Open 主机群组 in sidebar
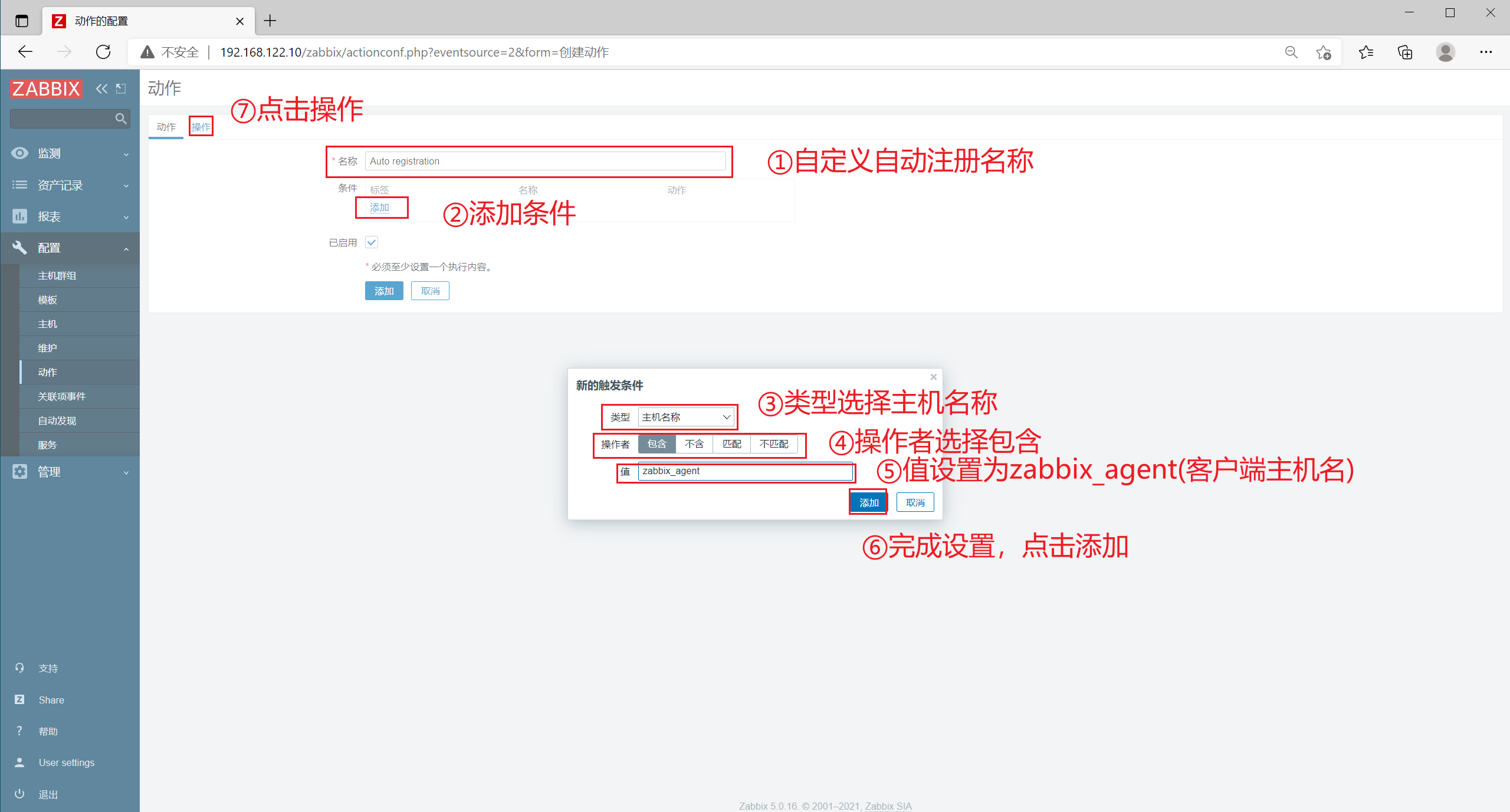Screen dimensions: 1510x812 coord(80,275)
